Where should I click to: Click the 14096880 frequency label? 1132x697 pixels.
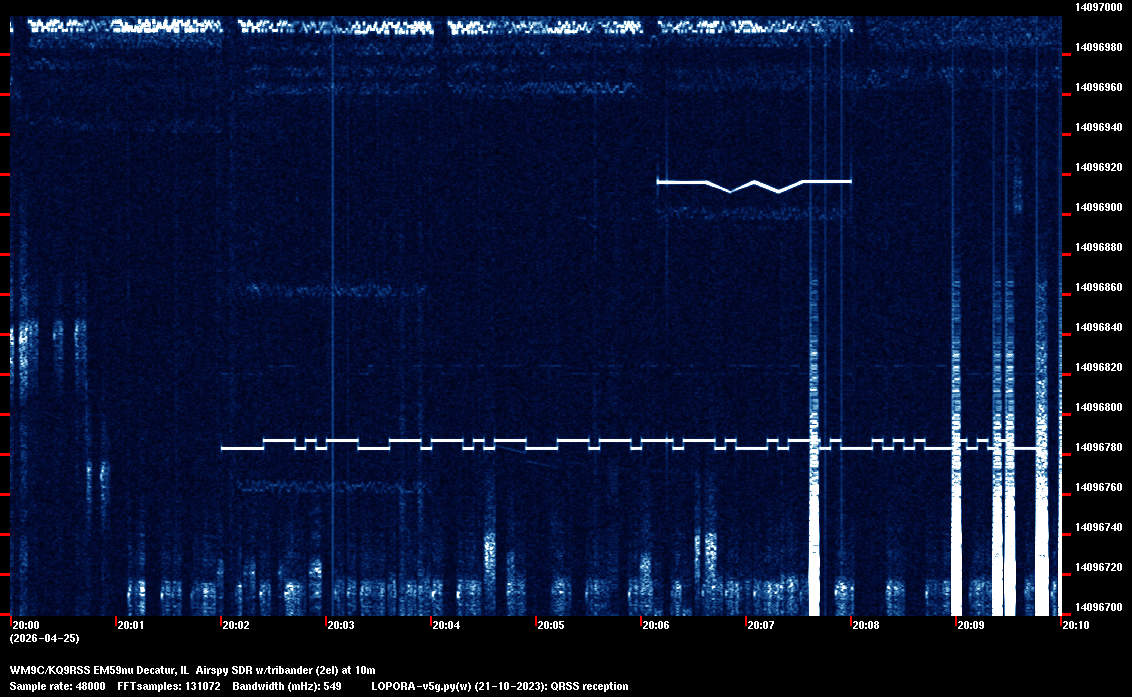pyautogui.click(x=1098, y=247)
